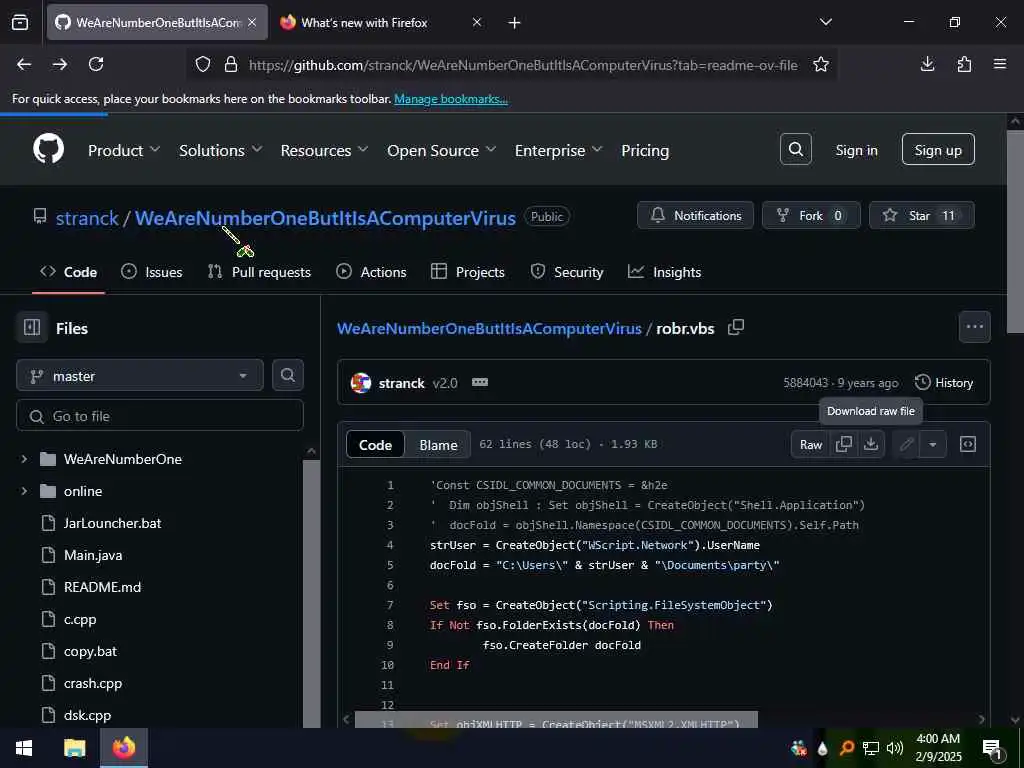1024x768 pixels.
Task: Click the Manage bookmarks link
Action: pos(451,99)
